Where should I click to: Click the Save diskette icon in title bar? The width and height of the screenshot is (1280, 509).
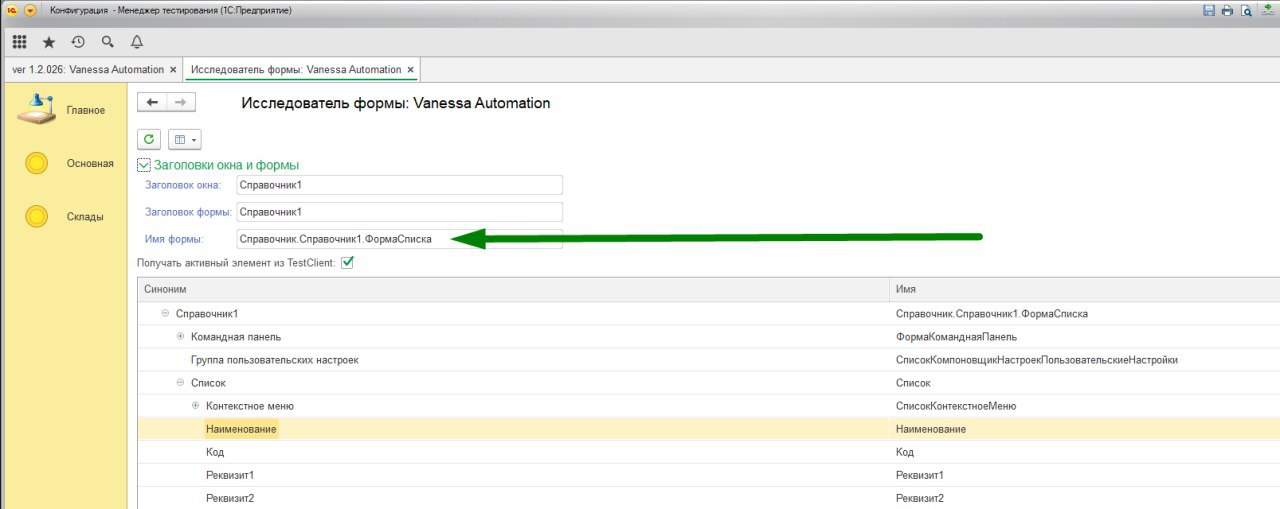click(x=1208, y=10)
